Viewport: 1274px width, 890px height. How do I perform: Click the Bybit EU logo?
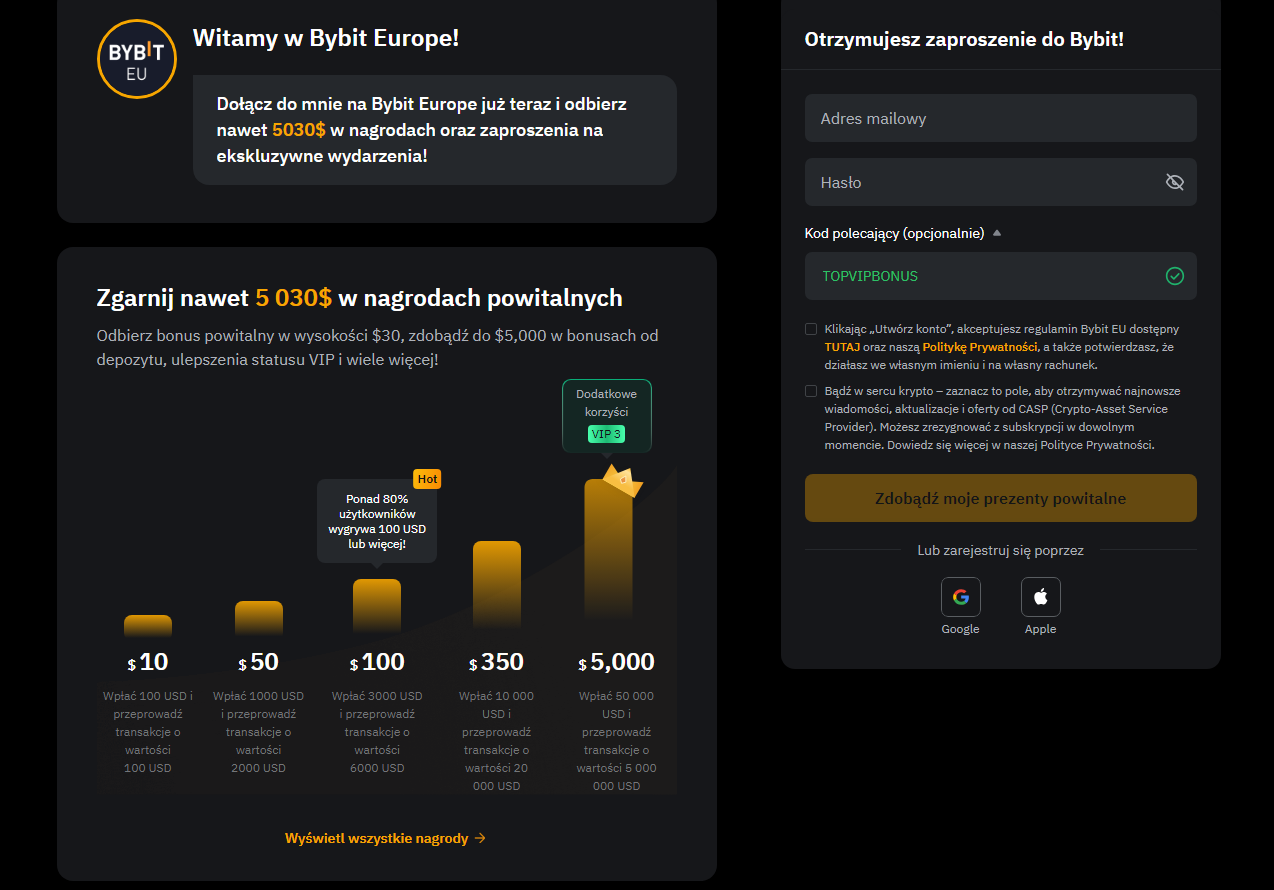137,59
